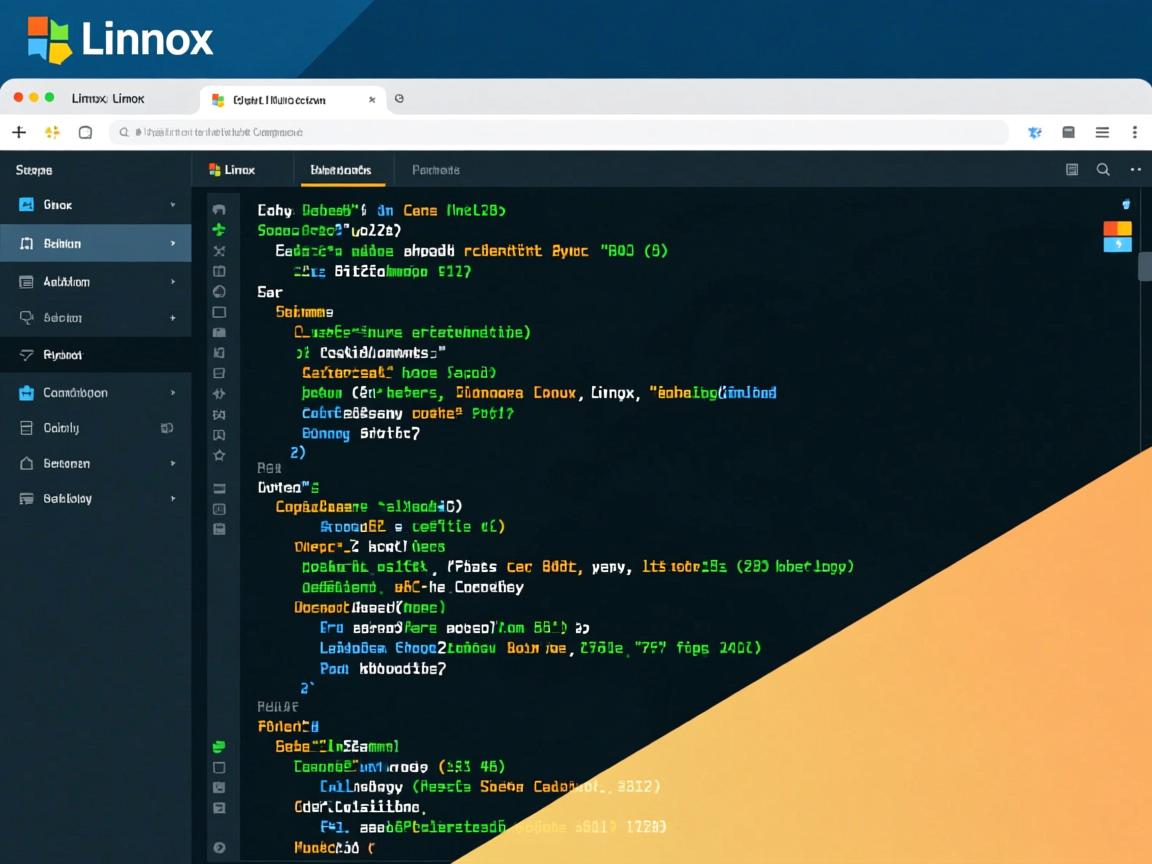Switch to the grayed-out Panhode editor tab
The image size is (1152, 864).
coord(435,170)
